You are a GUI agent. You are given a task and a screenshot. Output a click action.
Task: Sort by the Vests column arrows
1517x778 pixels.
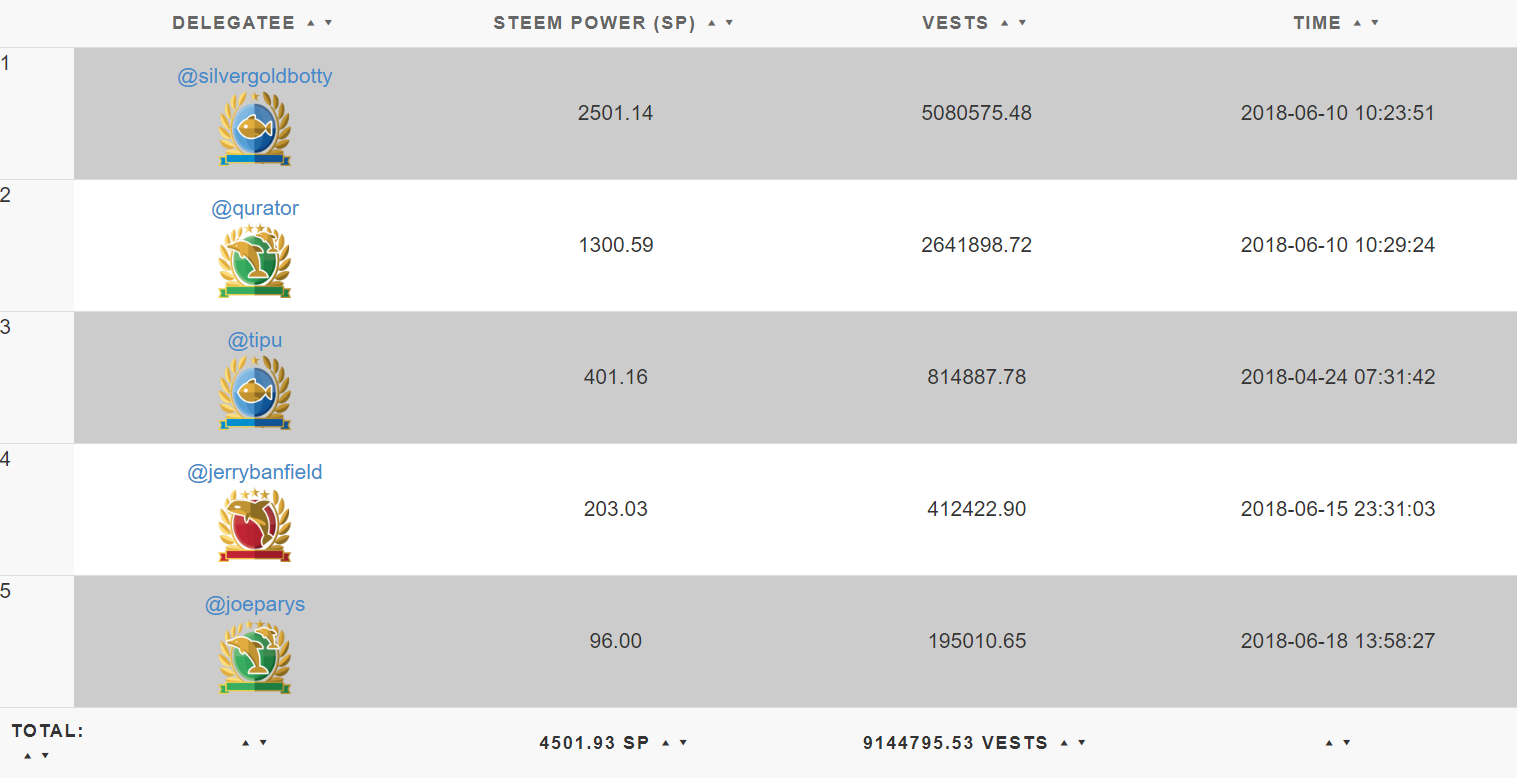[x=1013, y=23]
